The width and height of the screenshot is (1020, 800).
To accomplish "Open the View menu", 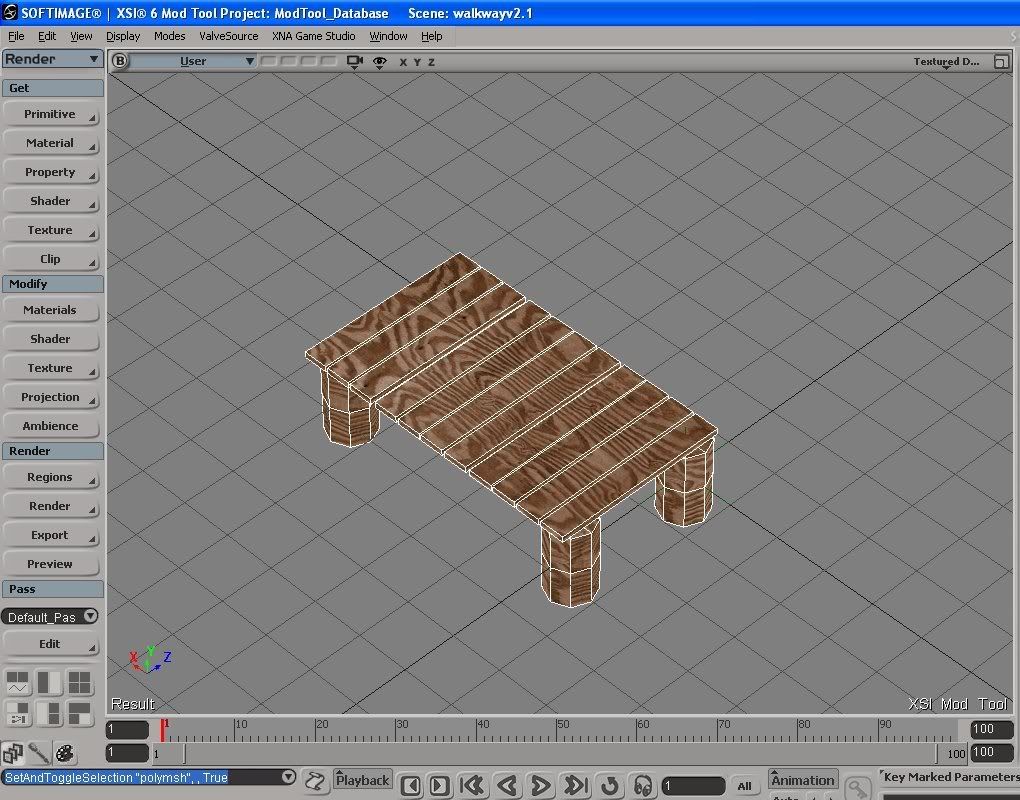I will [x=81, y=36].
